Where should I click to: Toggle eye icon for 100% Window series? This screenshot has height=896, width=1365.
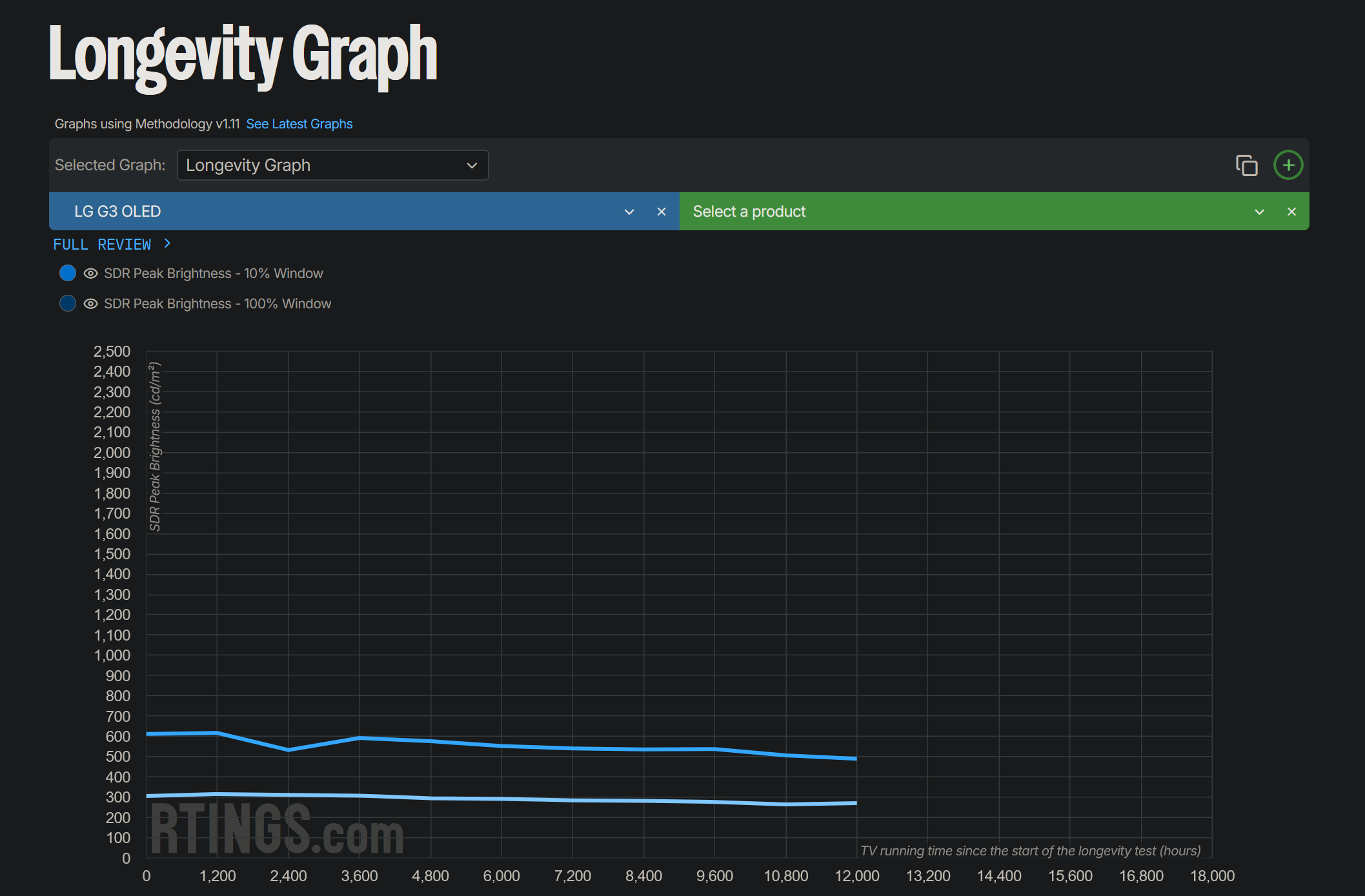coord(91,304)
